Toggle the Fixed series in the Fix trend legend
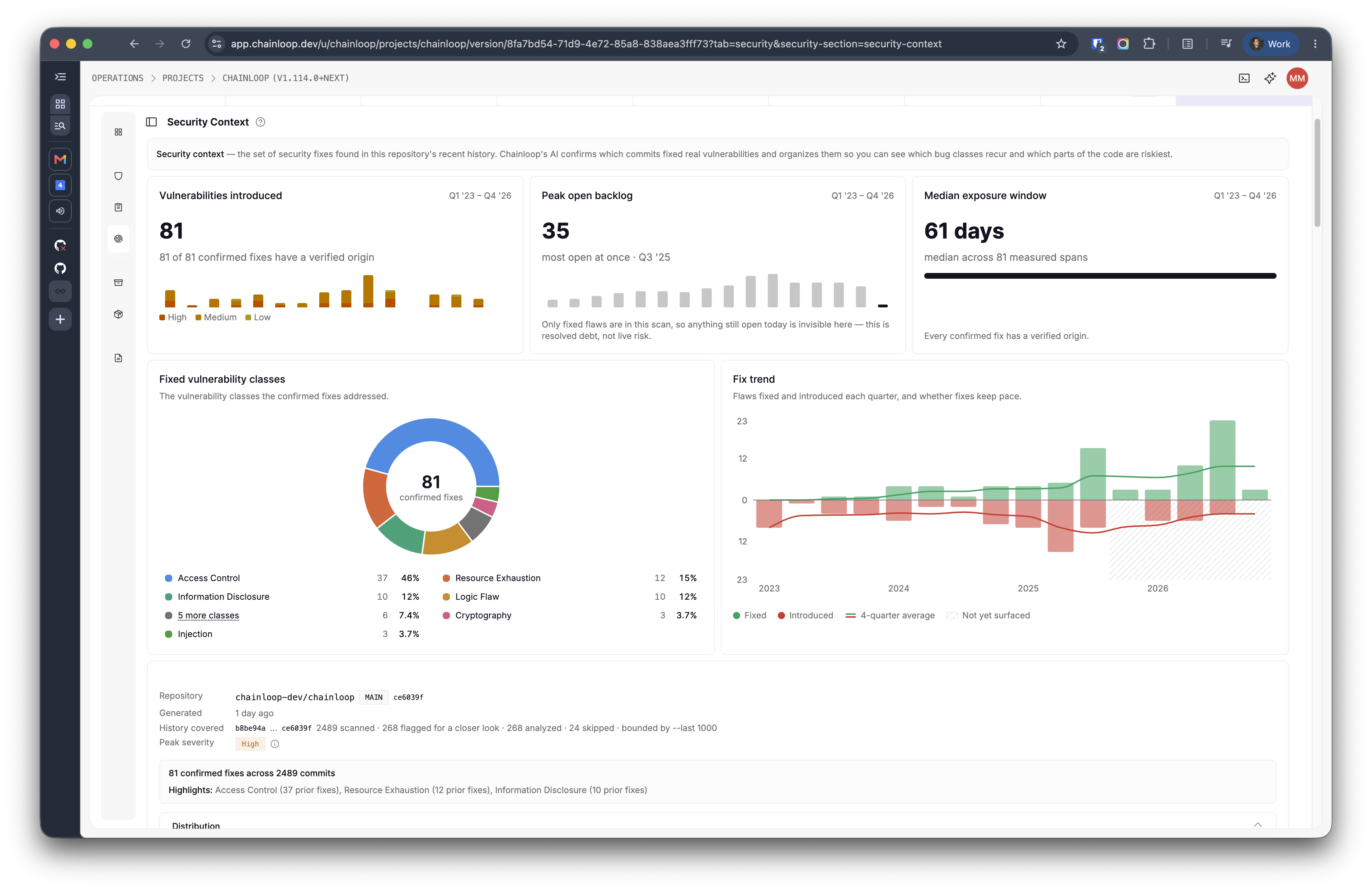Viewport: 1372px width, 891px height. click(x=750, y=616)
